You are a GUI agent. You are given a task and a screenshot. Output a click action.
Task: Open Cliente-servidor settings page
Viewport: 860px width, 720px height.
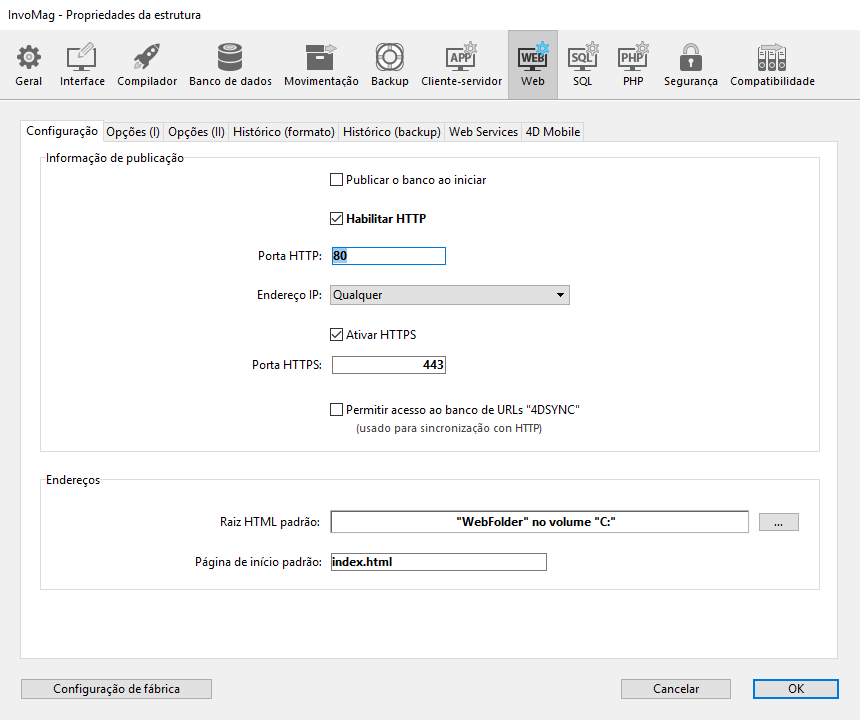pos(461,64)
